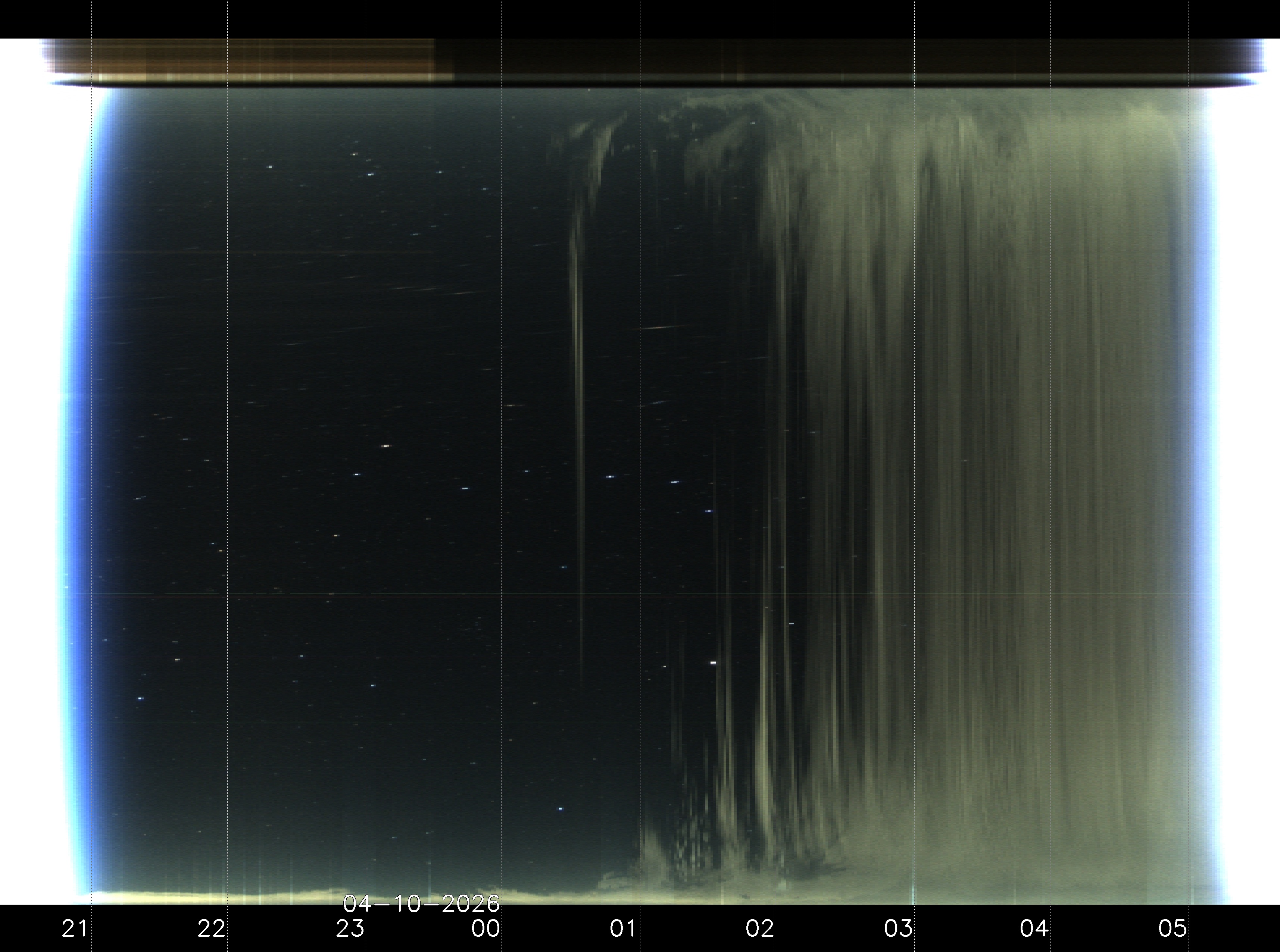
Task: Select the 03 hour label
Action: [x=898, y=928]
